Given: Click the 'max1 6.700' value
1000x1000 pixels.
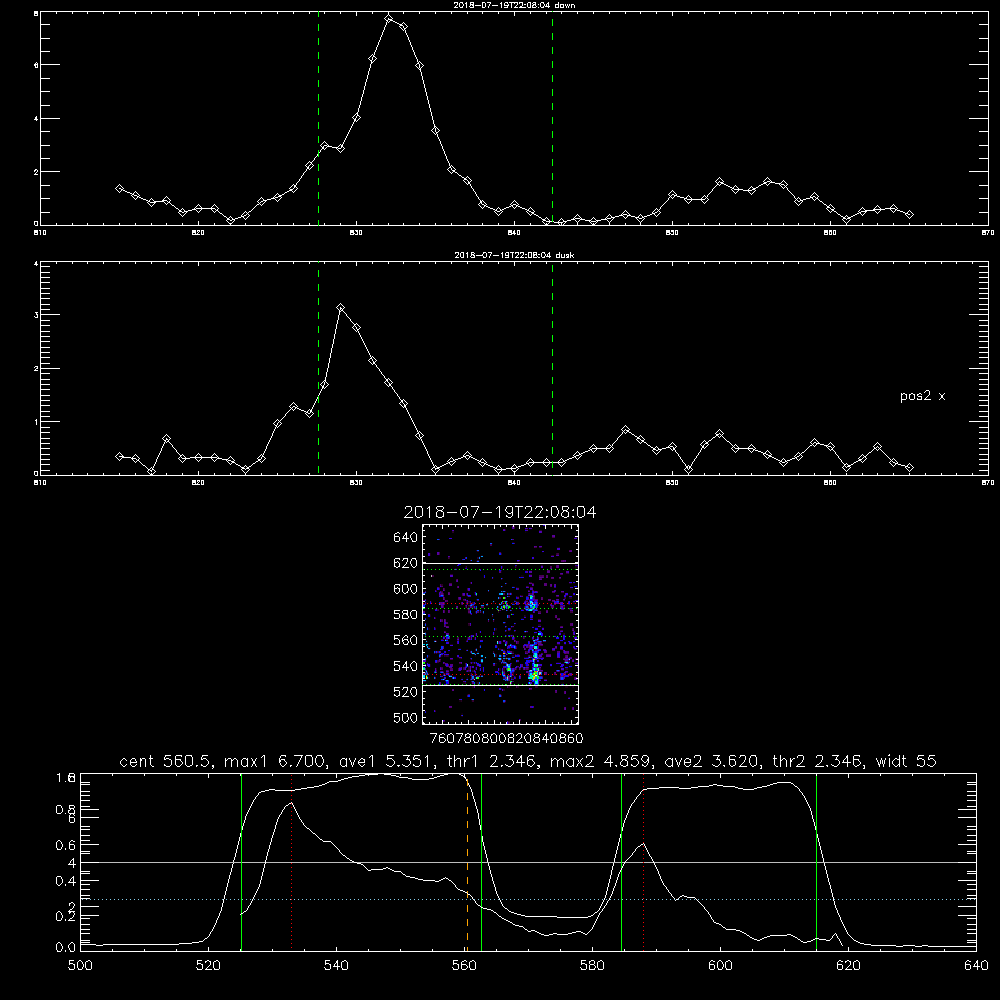Looking at the screenshot, I should pyautogui.click(x=272, y=761).
